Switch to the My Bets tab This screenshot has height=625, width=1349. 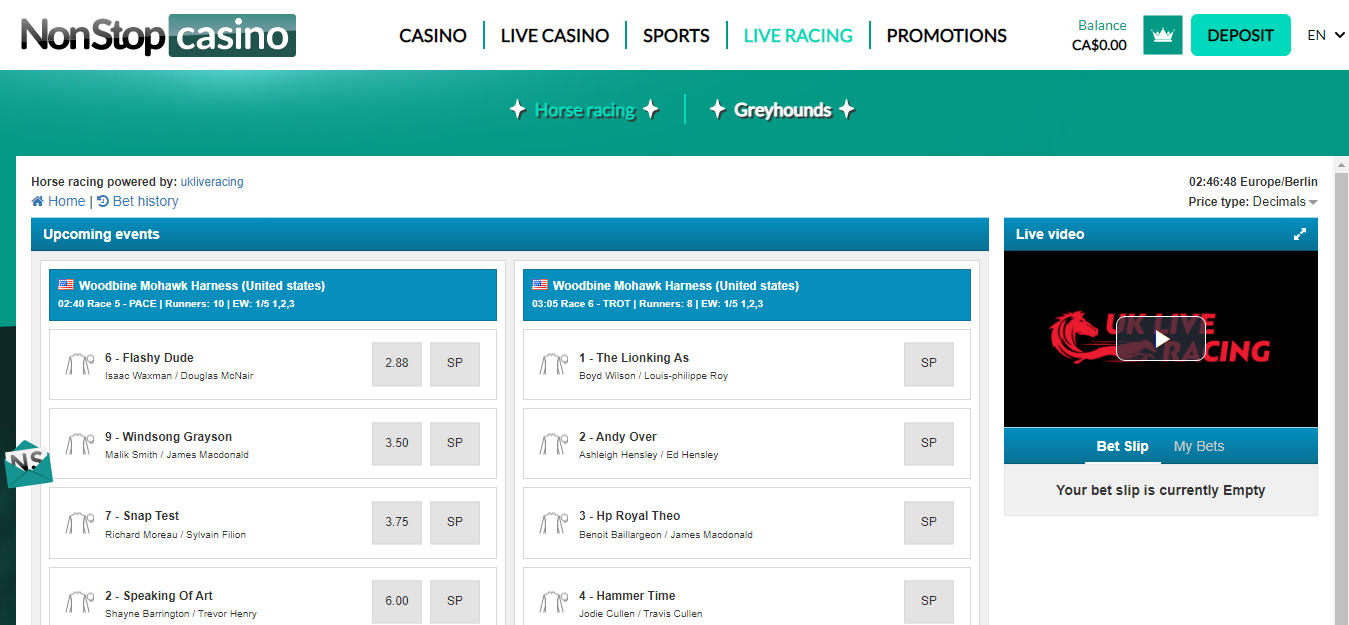click(1199, 446)
